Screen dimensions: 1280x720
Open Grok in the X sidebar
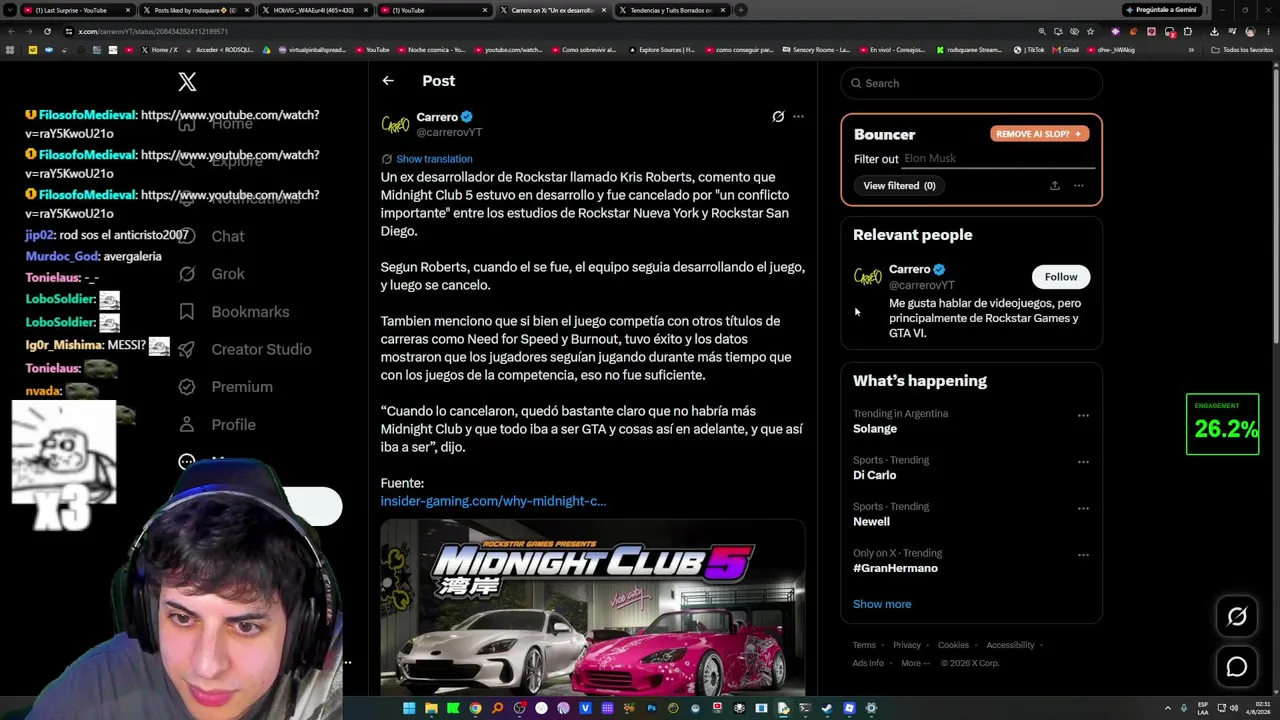[211, 274]
